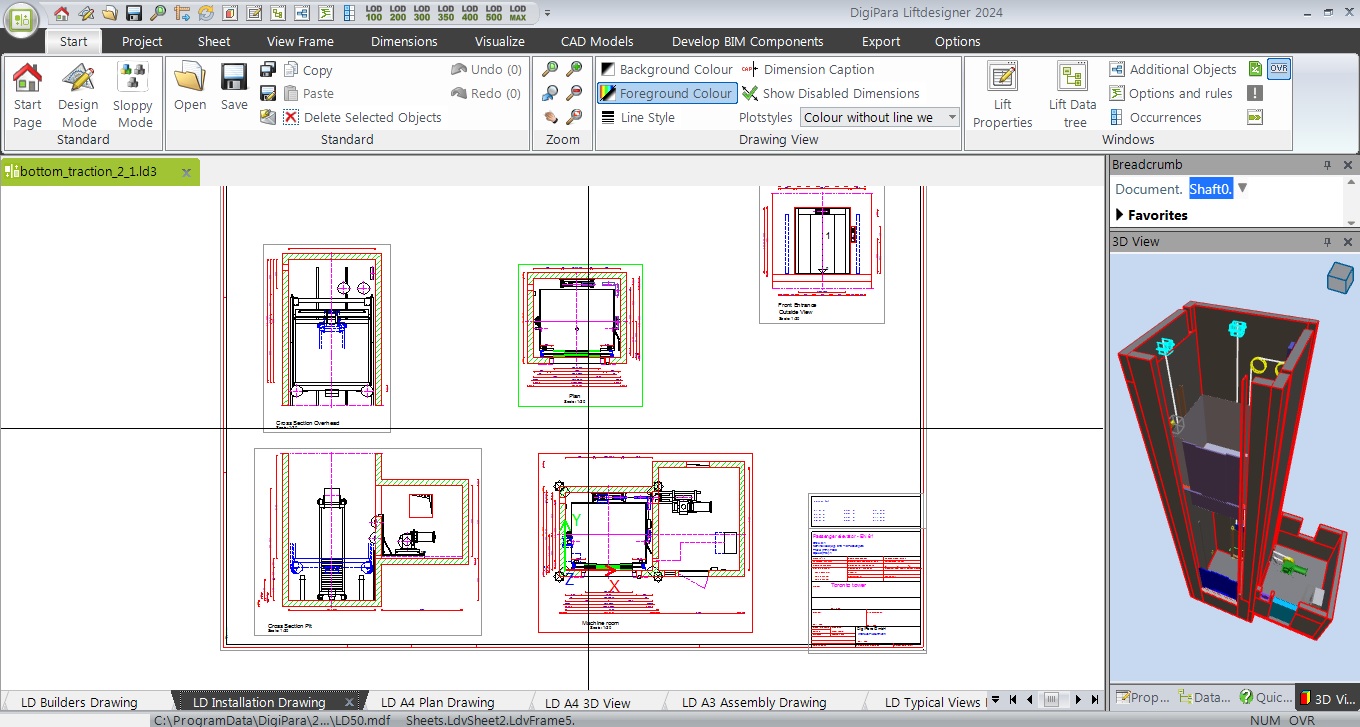This screenshot has height=727, width=1360.
Task: Set level of detail to LOD 350
Action: [x=445, y=13]
